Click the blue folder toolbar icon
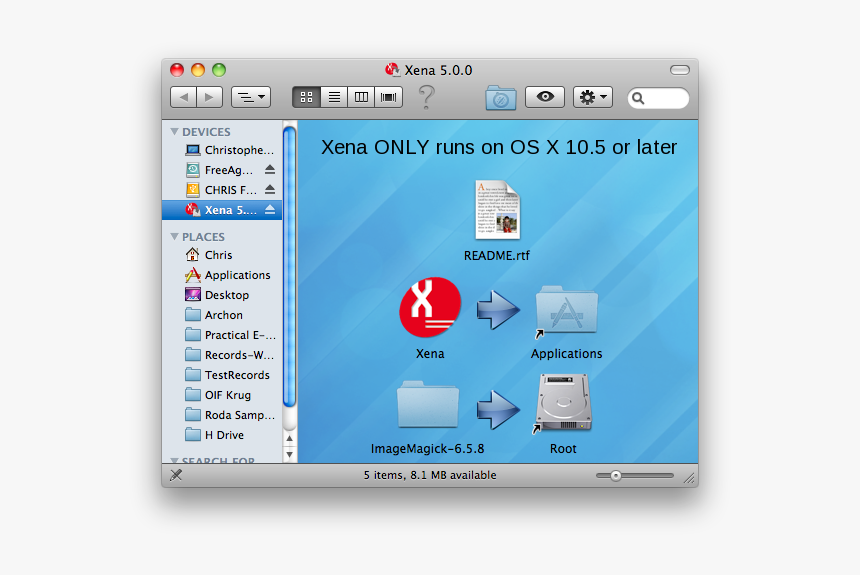Viewport: 860px width, 575px height. [501, 98]
